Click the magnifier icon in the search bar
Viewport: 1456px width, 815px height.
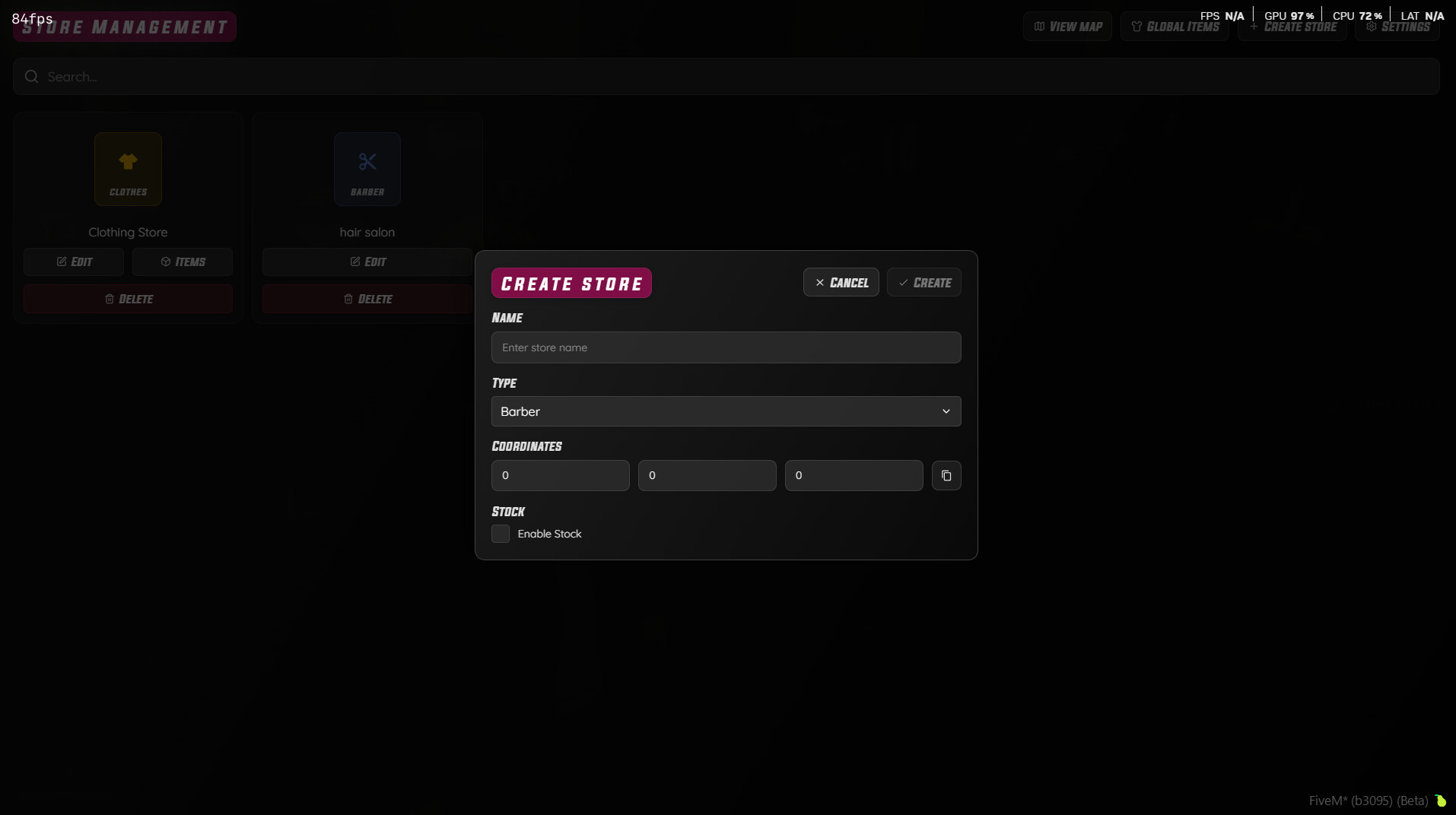pyautogui.click(x=31, y=77)
